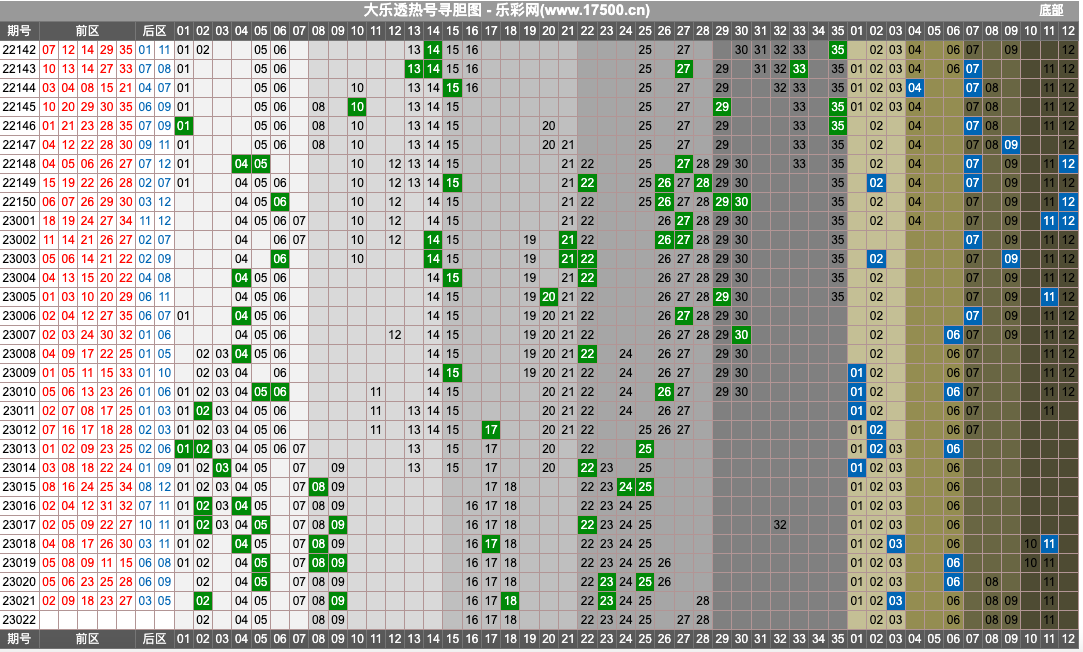This screenshot has width=1083, height=652.
Task: Click blue highlighted 09 in row 22147
Action: point(1011,145)
